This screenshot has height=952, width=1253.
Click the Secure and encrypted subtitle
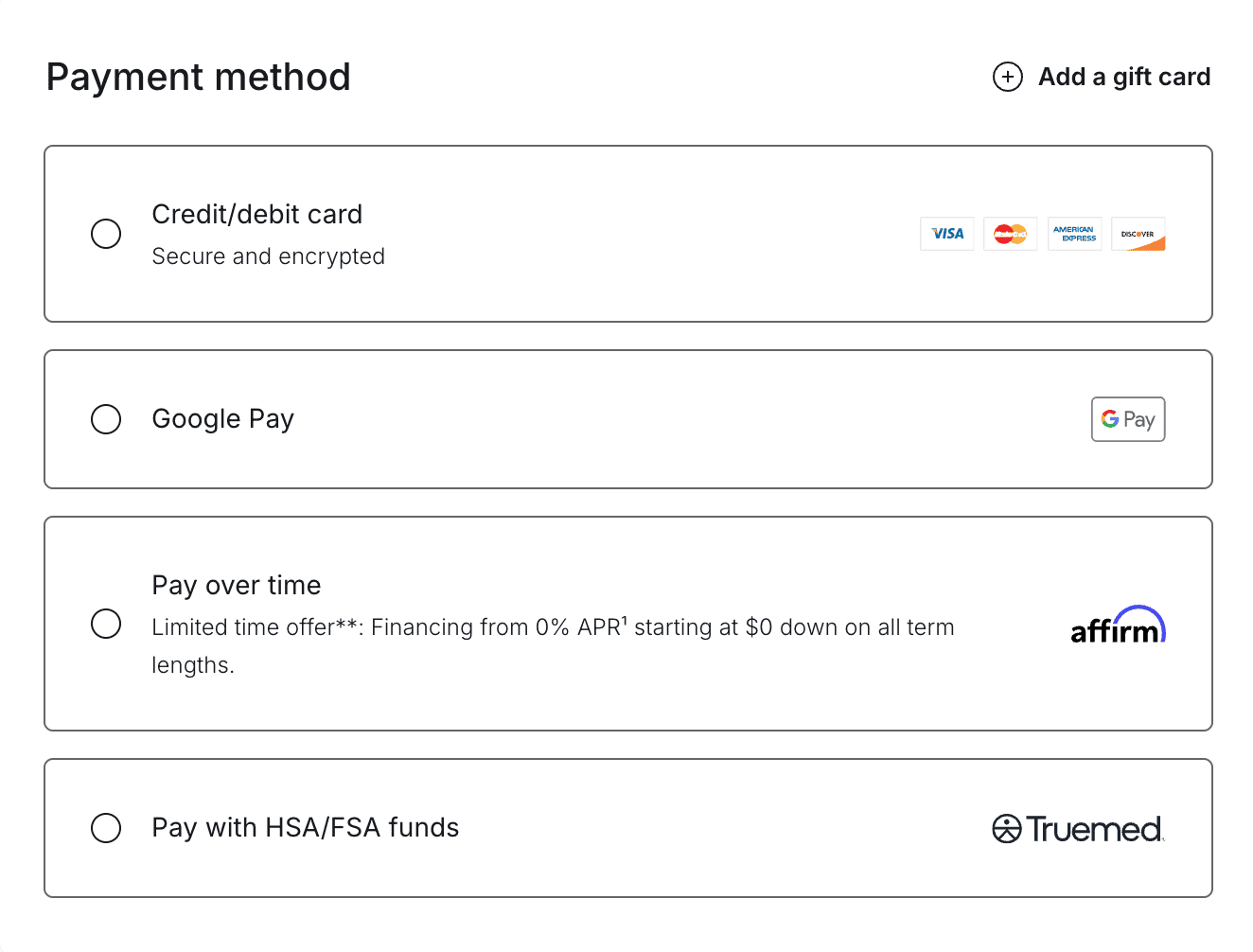(x=268, y=256)
